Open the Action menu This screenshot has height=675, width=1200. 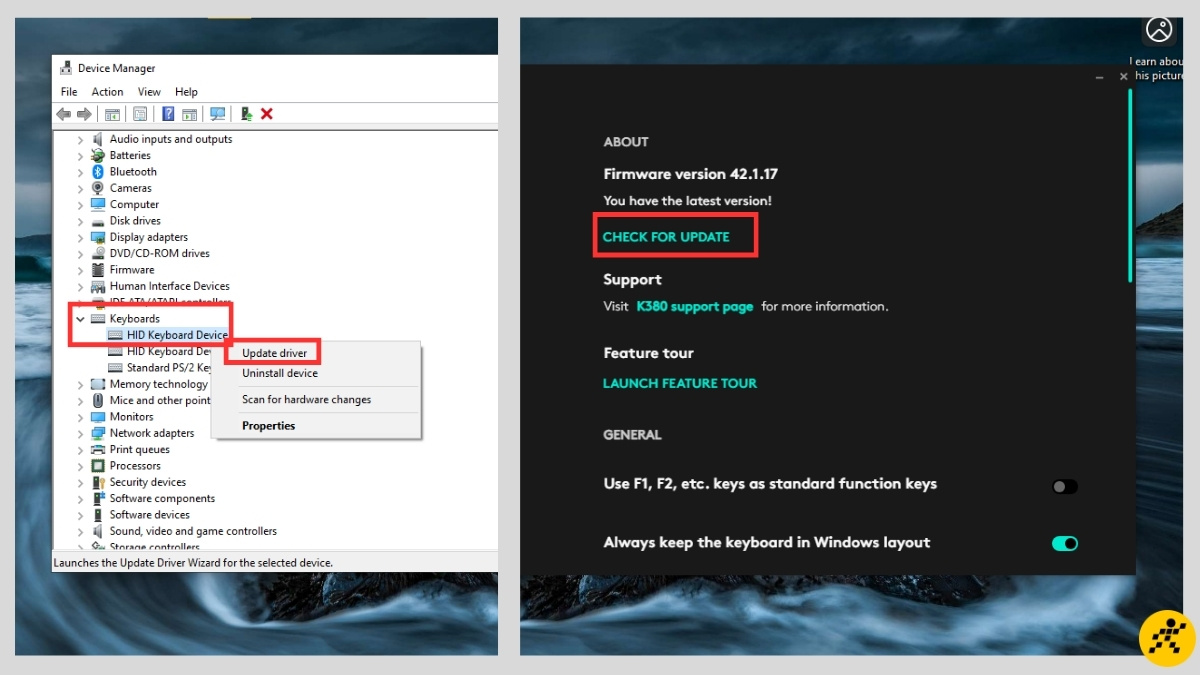pos(108,92)
